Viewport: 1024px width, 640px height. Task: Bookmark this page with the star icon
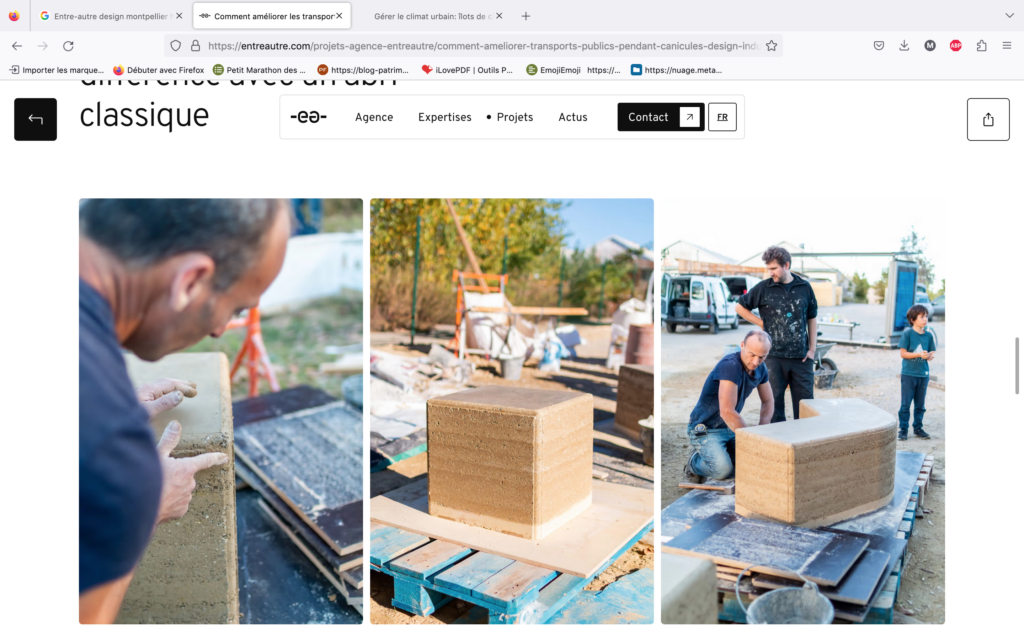(x=772, y=46)
